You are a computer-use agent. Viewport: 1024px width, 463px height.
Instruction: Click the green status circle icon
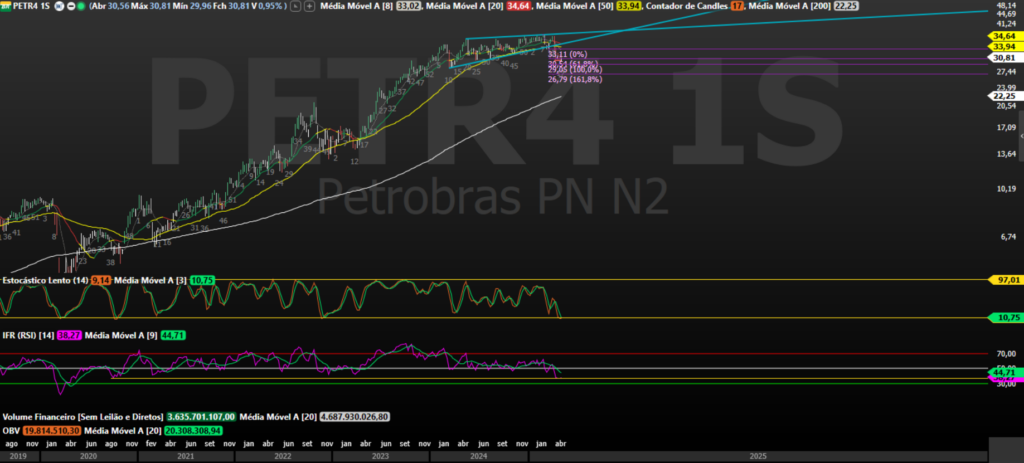pos(81,5)
